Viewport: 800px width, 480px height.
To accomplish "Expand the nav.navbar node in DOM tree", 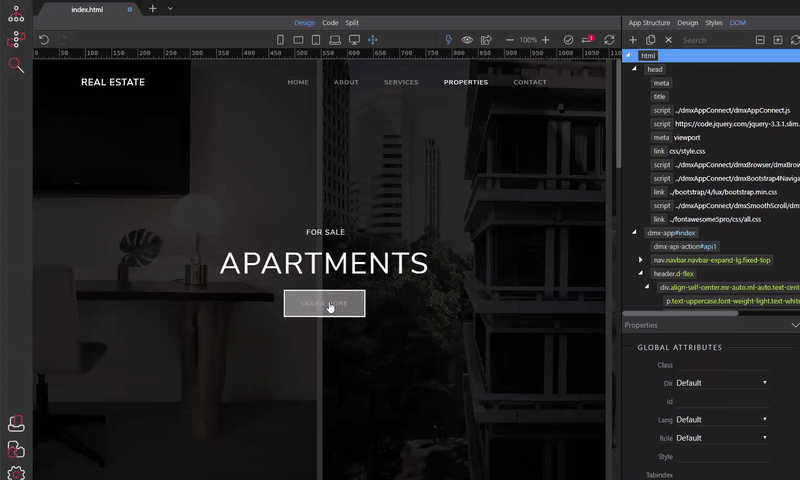I will 641,260.
